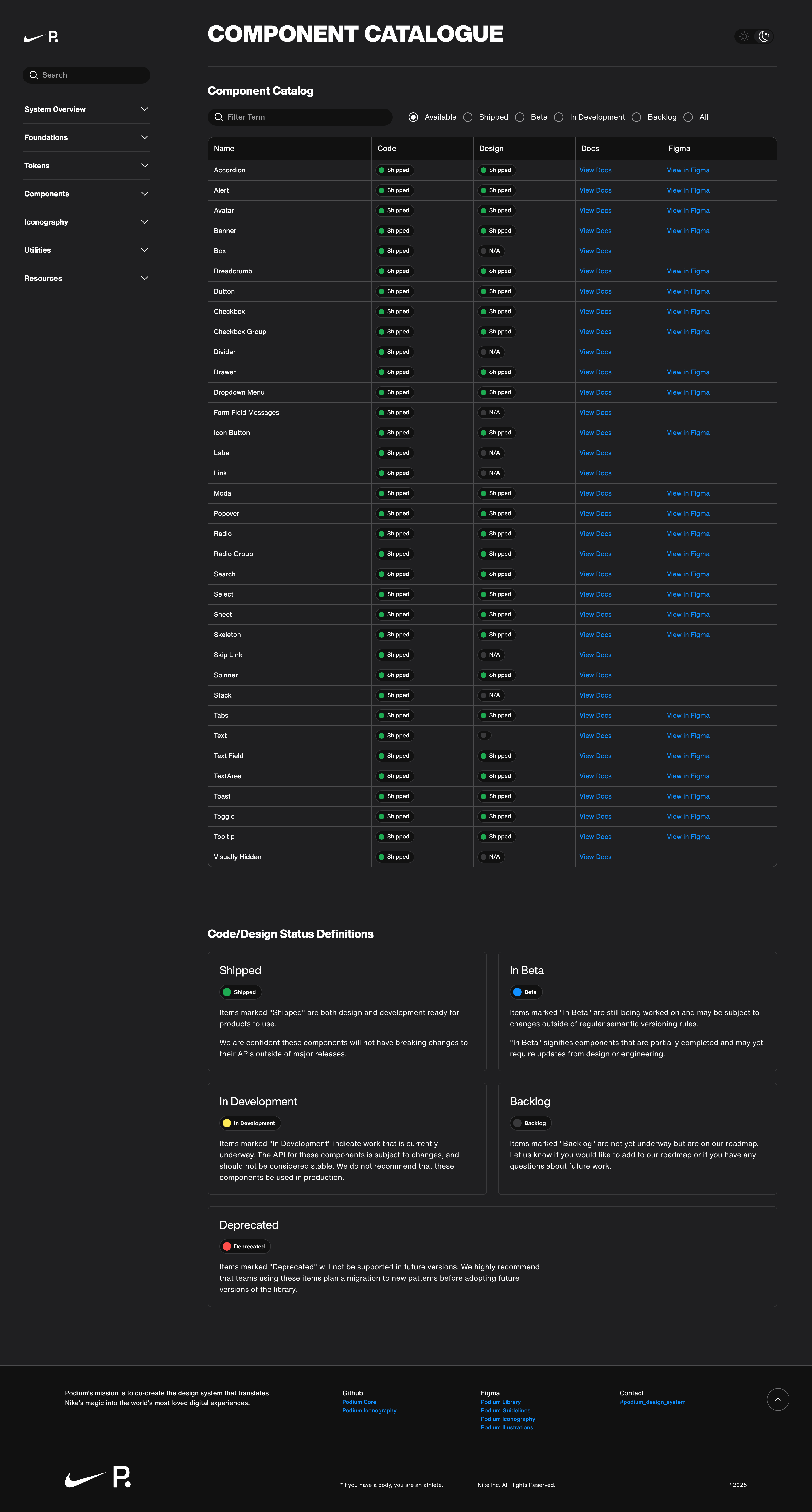Click the Name column header
Viewport: 812px width, 1512px height.
click(x=289, y=148)
